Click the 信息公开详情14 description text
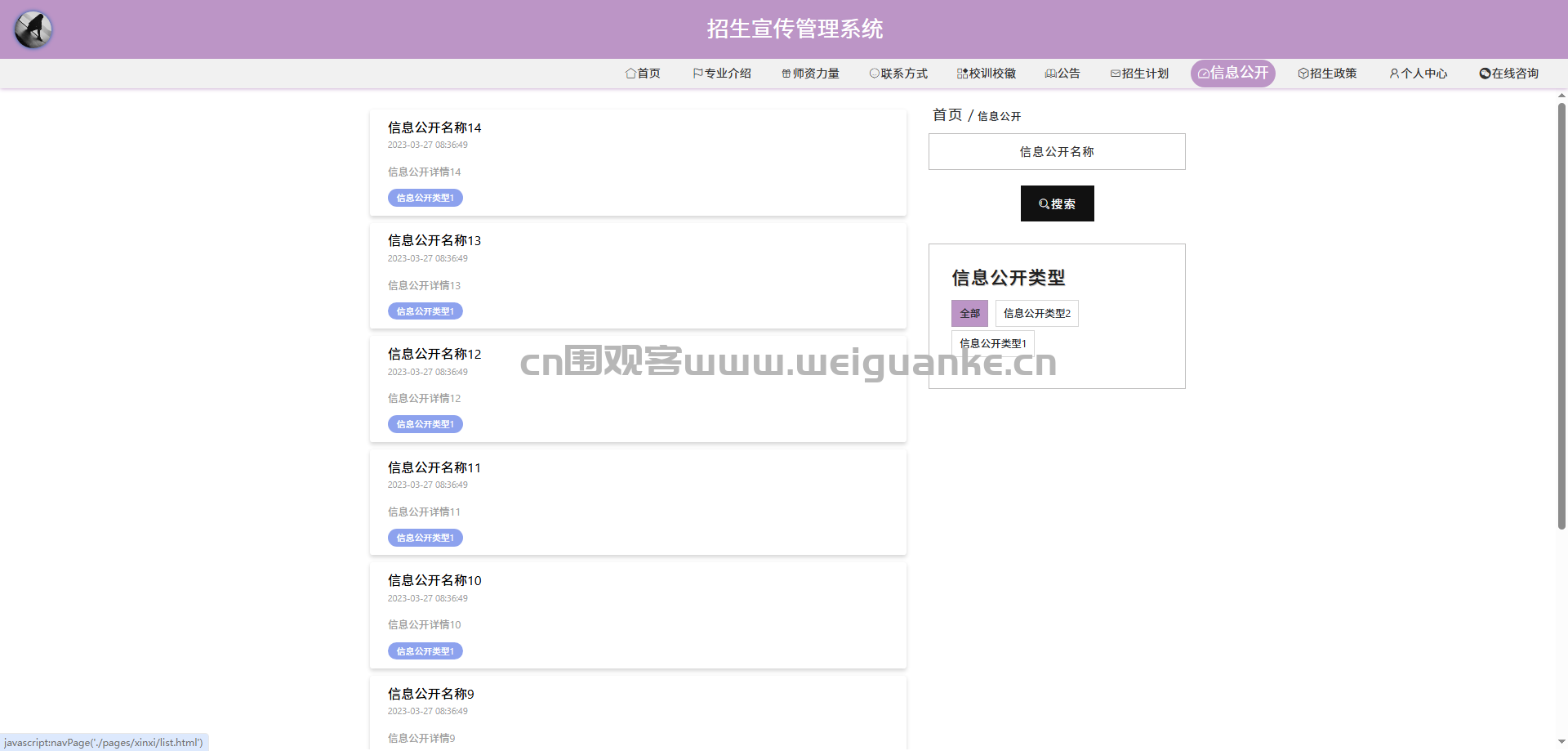This screenshot has height=751, width=1568. click(424, 172)
